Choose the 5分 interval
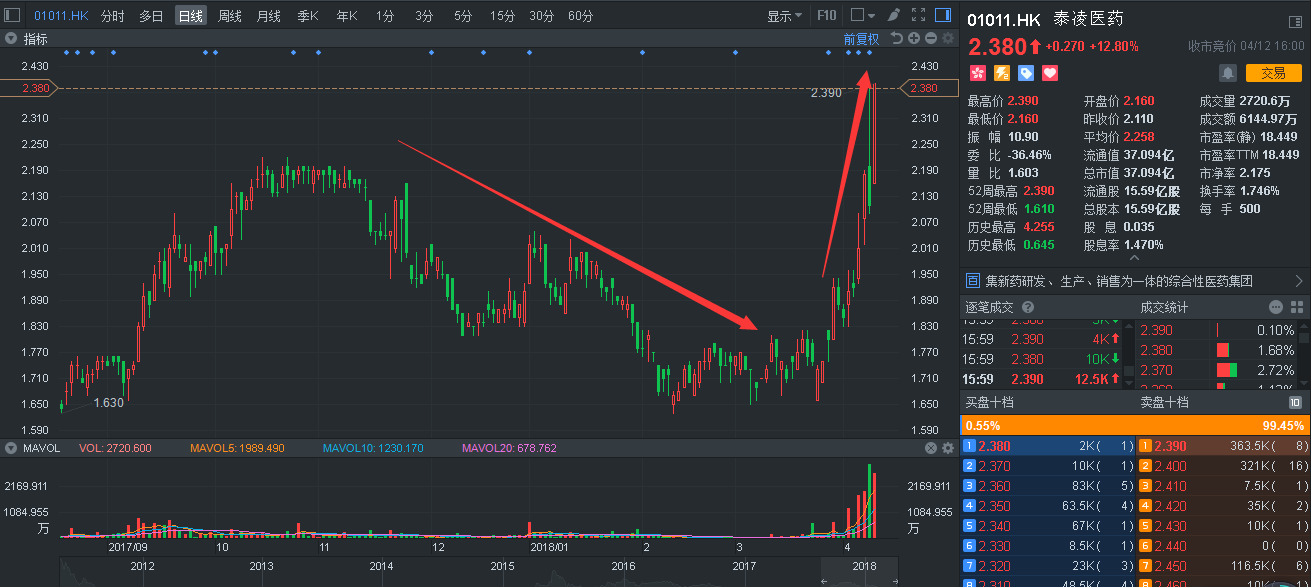The width and height of the screenshot is (1311, 587). coord(463,16)
